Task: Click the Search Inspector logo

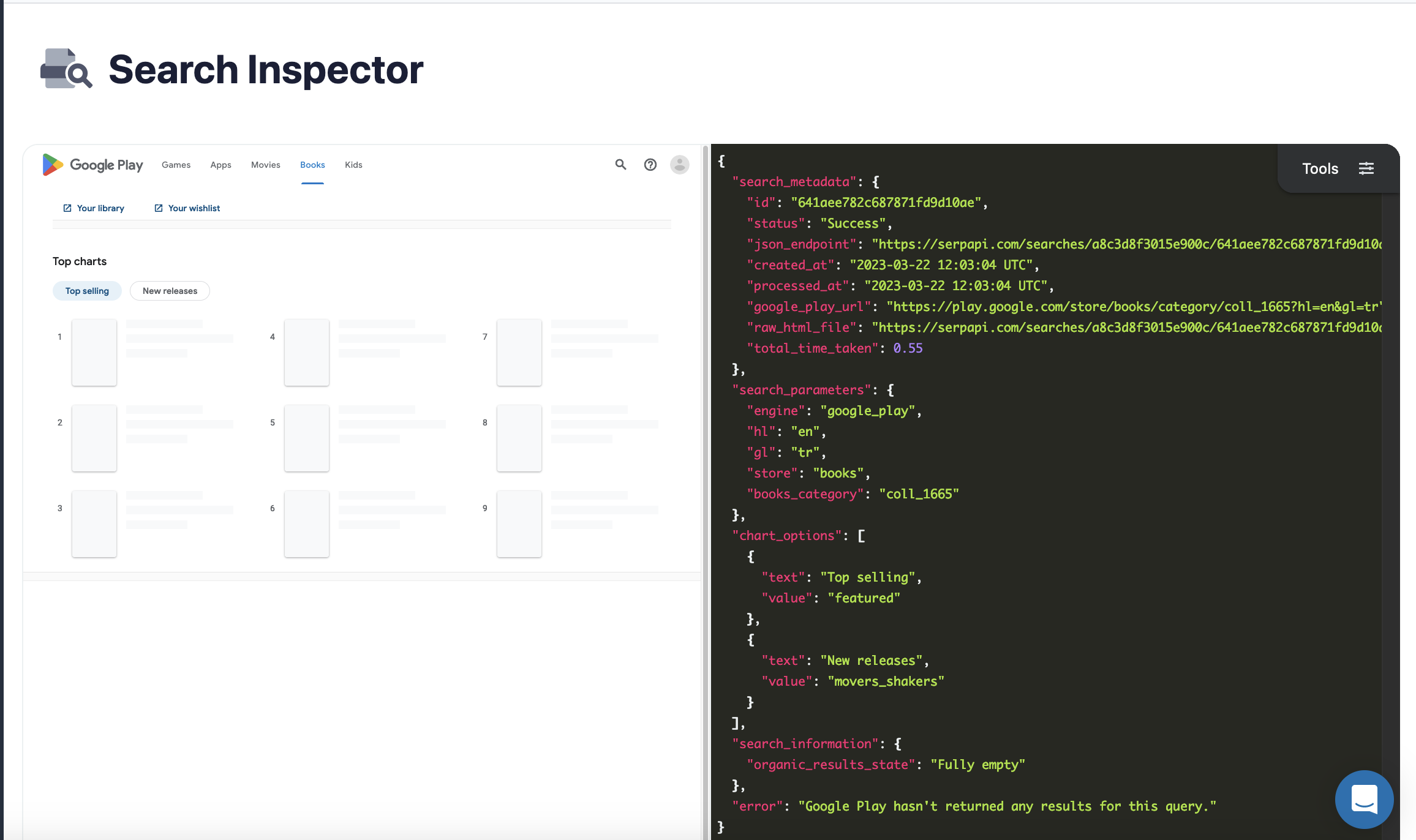Action: click(66, 69)
